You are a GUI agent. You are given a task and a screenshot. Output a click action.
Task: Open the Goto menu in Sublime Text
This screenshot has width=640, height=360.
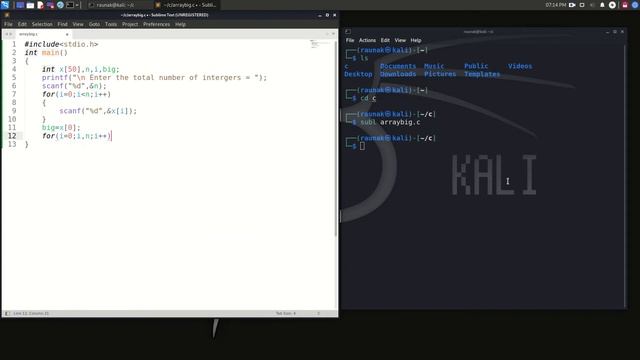point(94,24)
